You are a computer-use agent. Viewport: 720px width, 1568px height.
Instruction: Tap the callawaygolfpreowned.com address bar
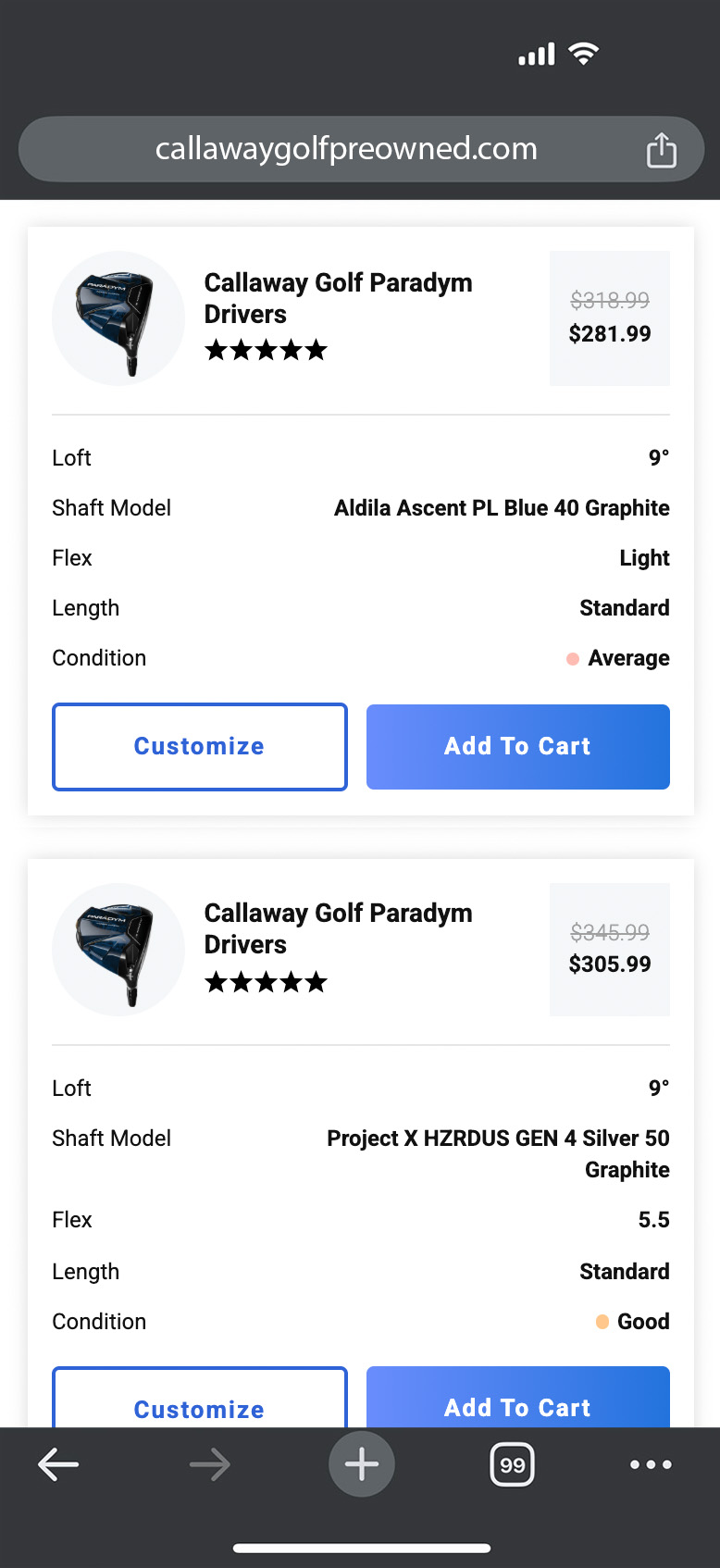pos(346,149)
